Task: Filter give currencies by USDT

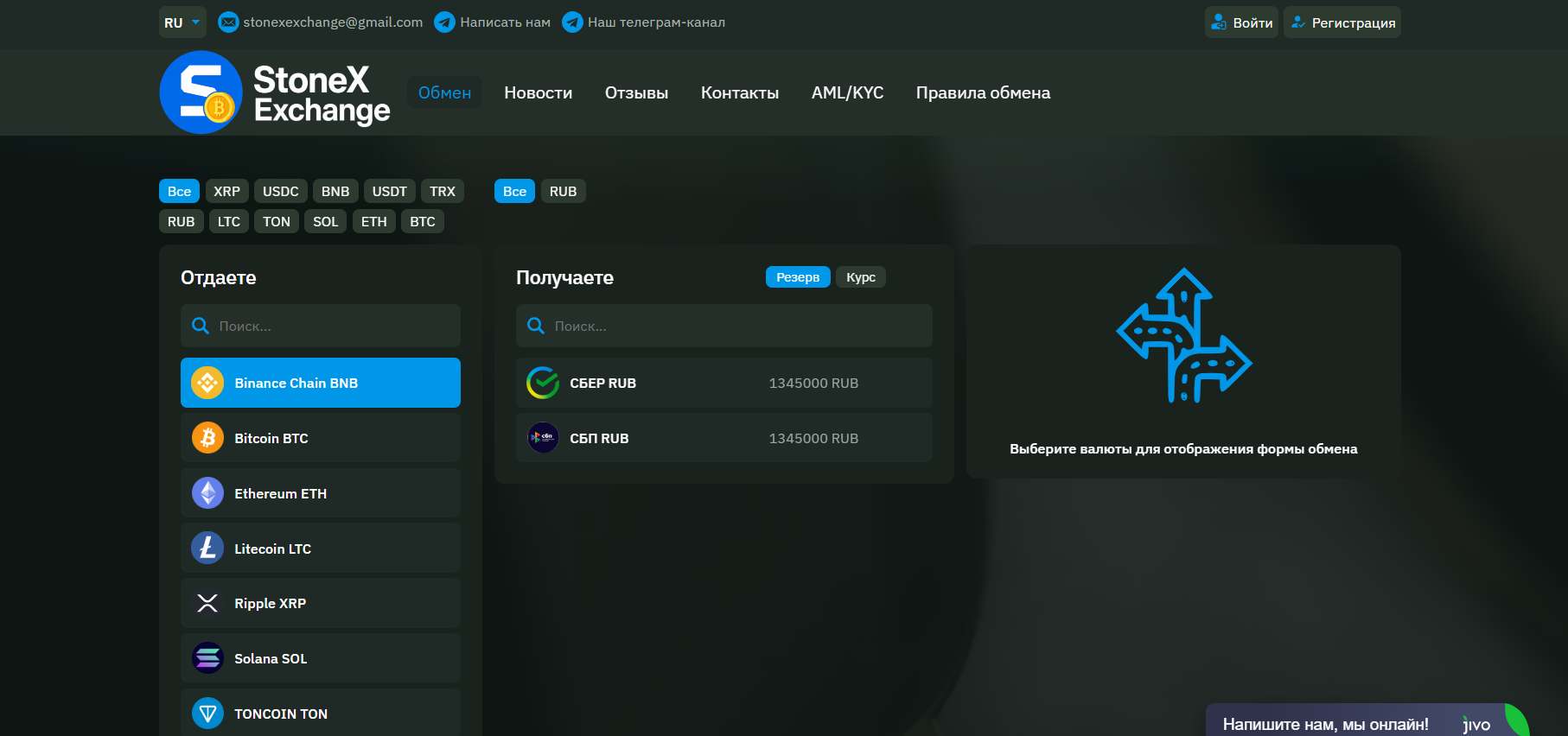Action: click(x=389, y=191)
